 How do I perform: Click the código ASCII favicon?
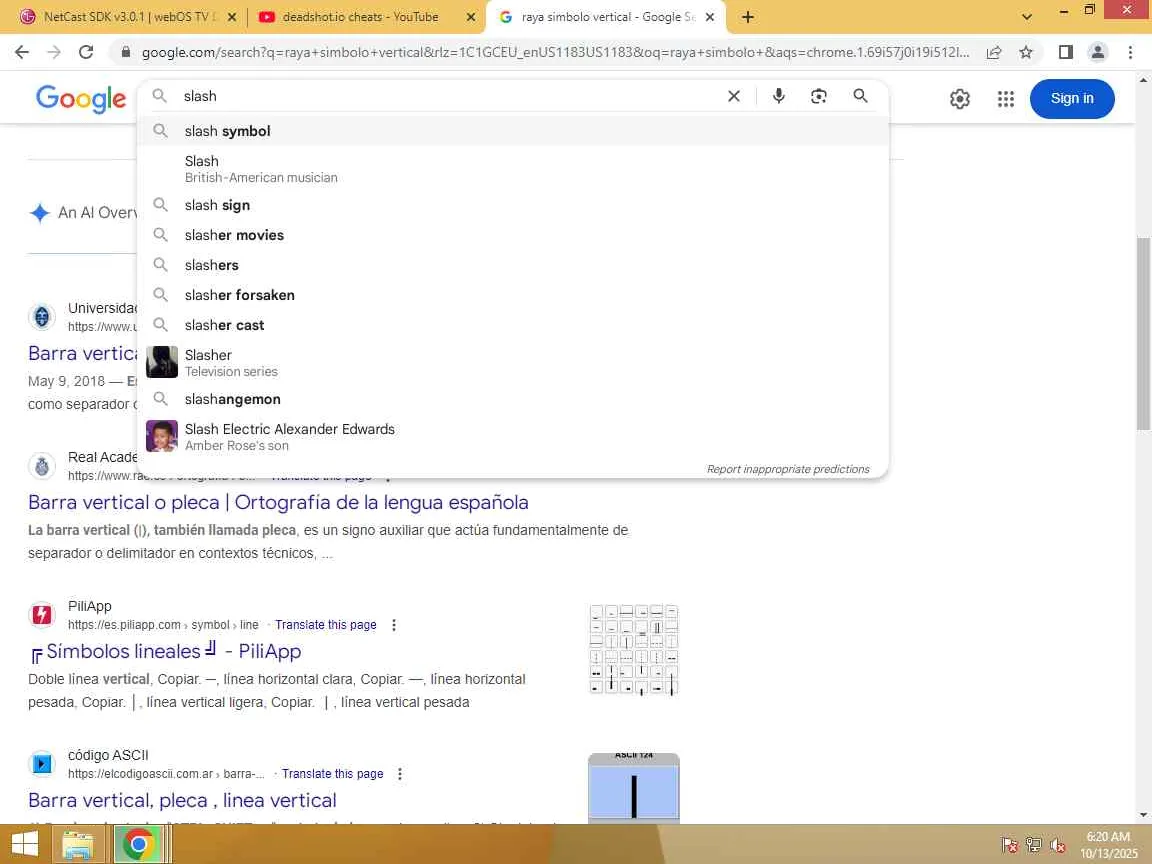click(x=42, y=764)
